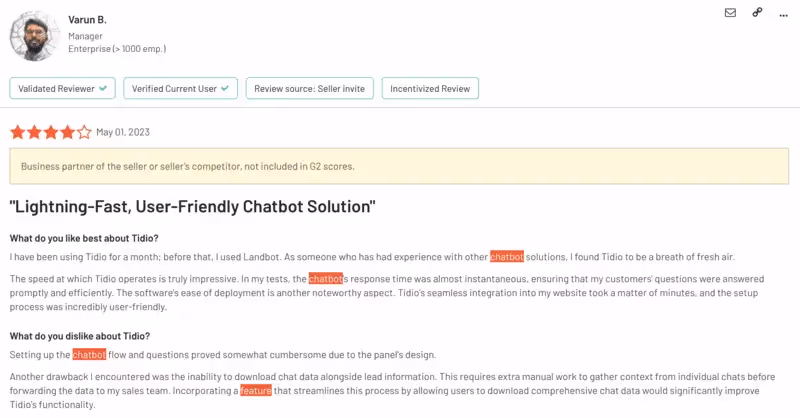Click Review source: Seller invite badge
The image size is (800, 418).
coord(309,88)
